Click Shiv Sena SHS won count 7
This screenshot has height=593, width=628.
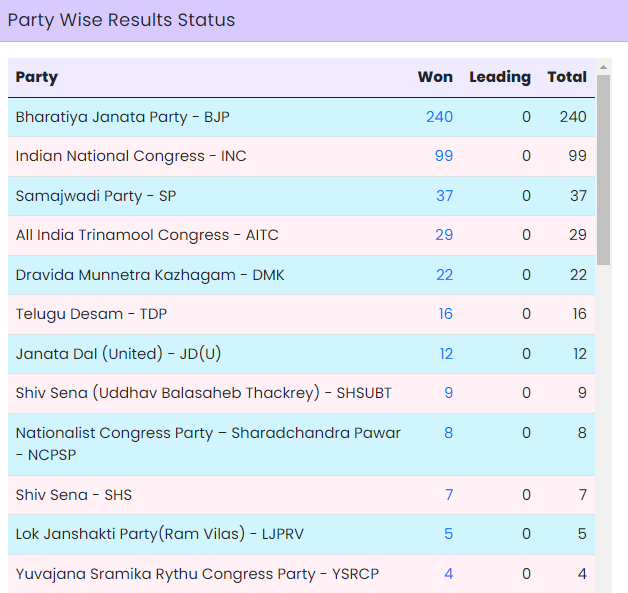(448, 495)
